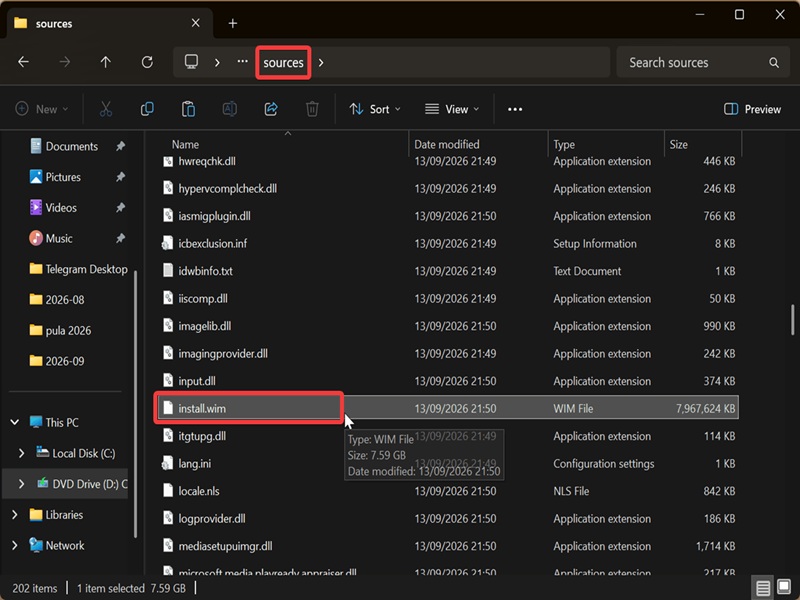Click the file list vertical scrollbar
Screen dimensions: 800x600
point(792,320)
